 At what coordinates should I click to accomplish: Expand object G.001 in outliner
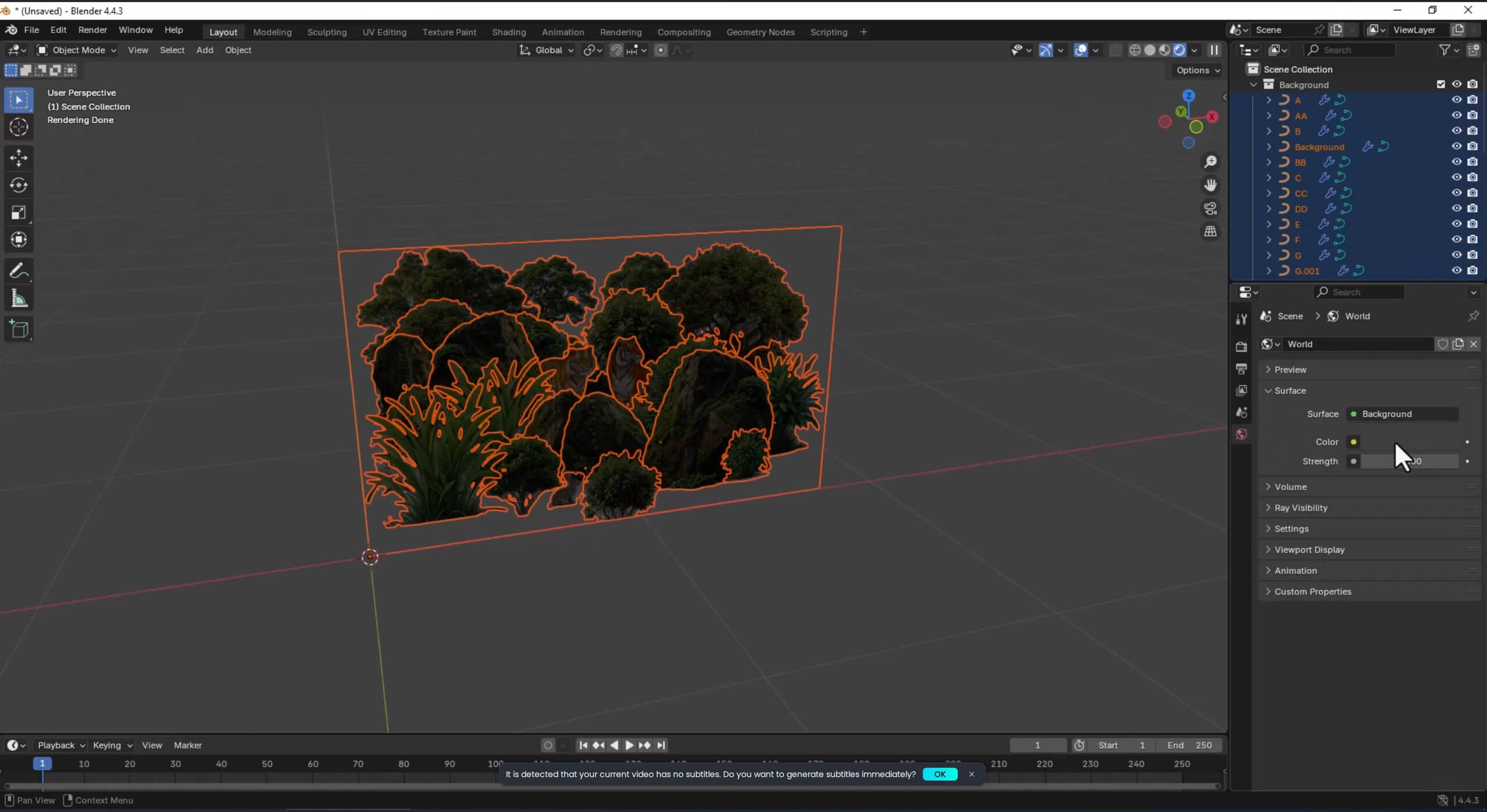(x=1269, y=271)
